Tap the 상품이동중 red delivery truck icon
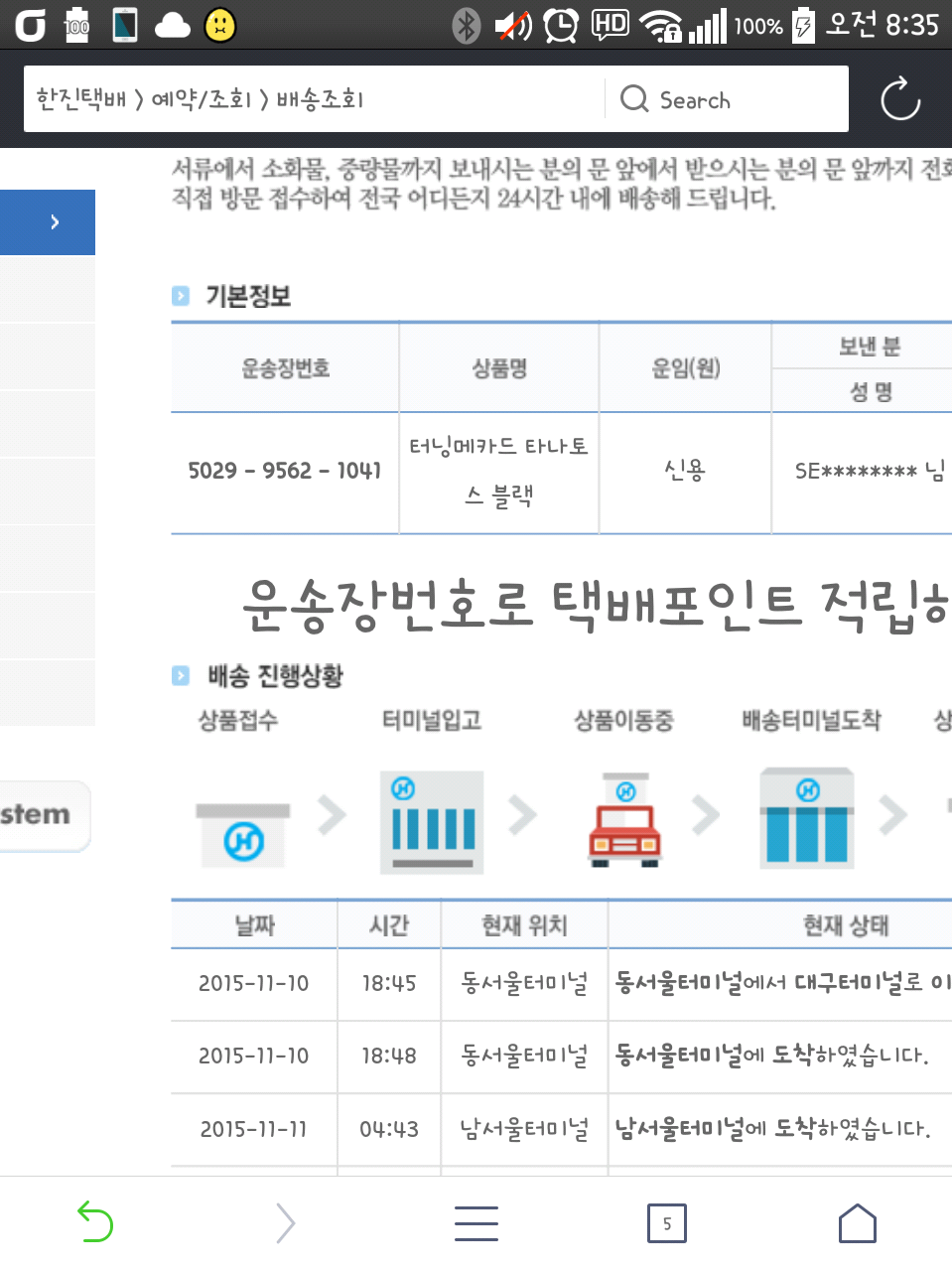Viewport: 952px width, 1270px height. [624, 820]
